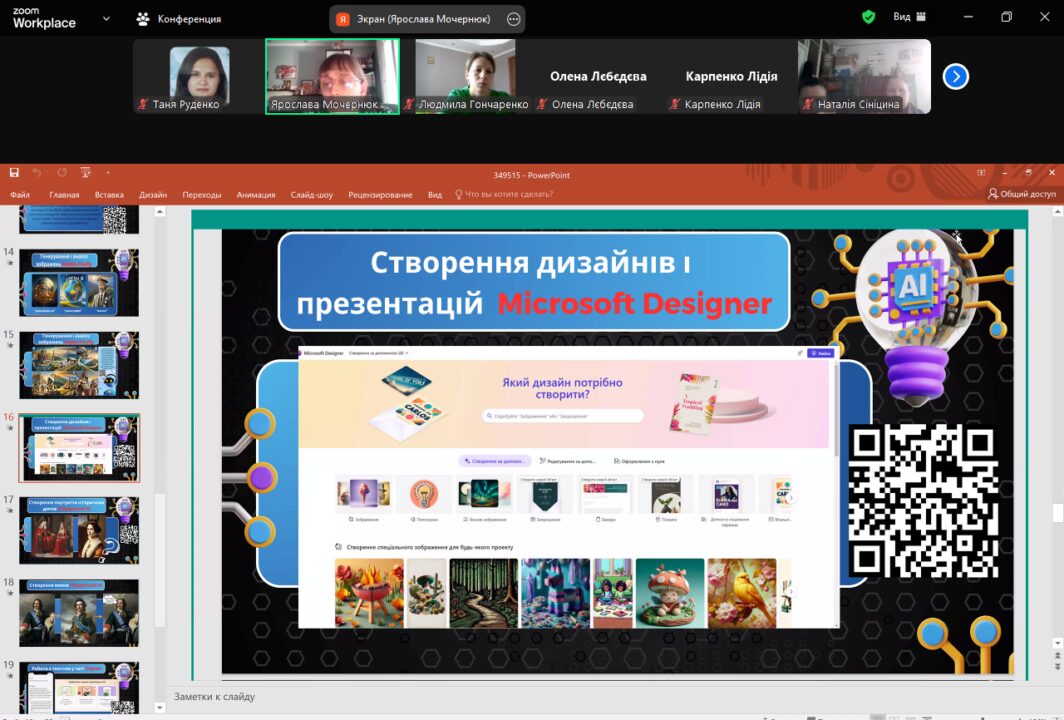Switch to the Анимация ribbon tab
Screen dimensions: 1064x720
click(256, 195)
